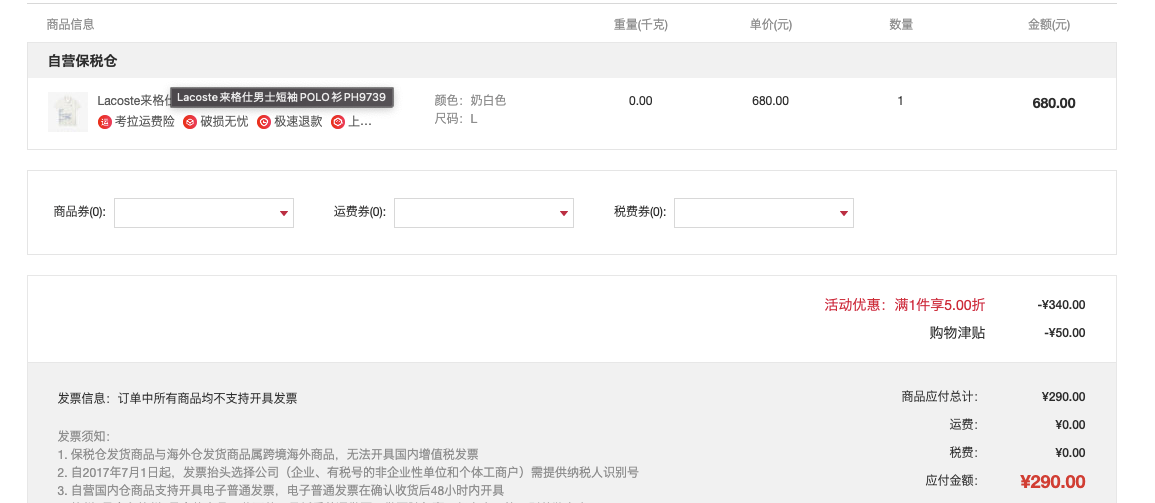1155x503 pixels.
Task: Click the unit price 680.00
Action: click(x=770, y=101)
